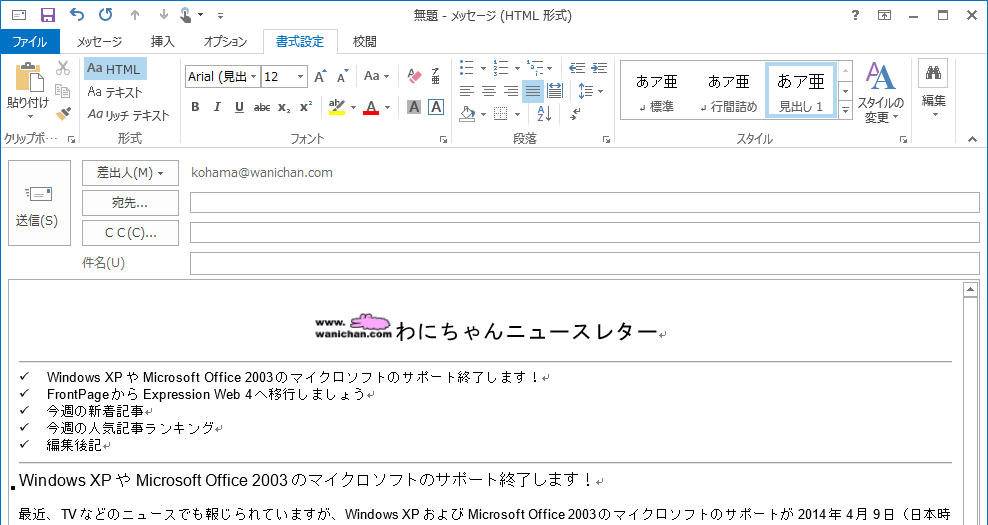988x525 pixels.
Task: Apply superscript formatting
Action: (306, 107)
